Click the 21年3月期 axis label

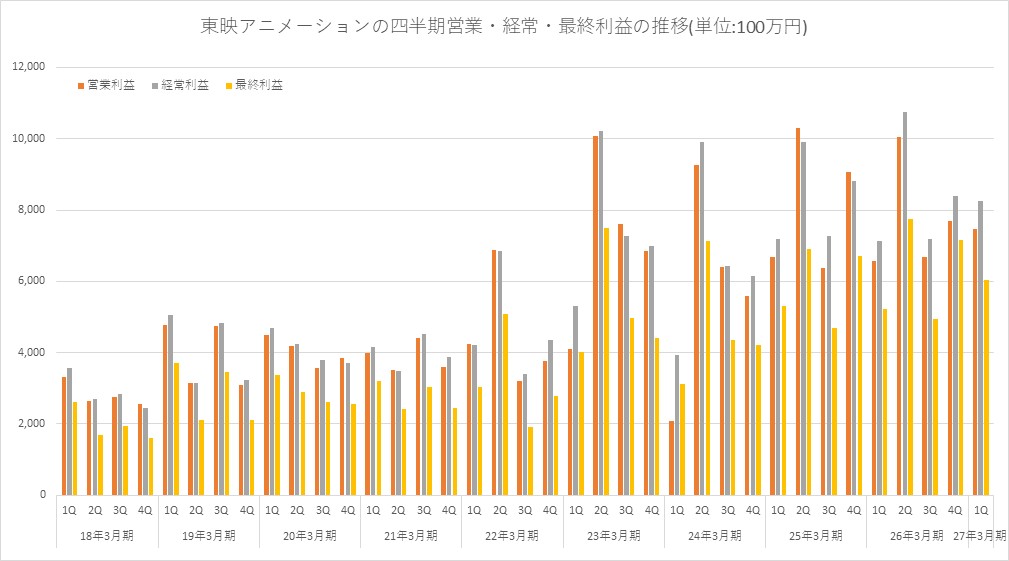(411, 535)
